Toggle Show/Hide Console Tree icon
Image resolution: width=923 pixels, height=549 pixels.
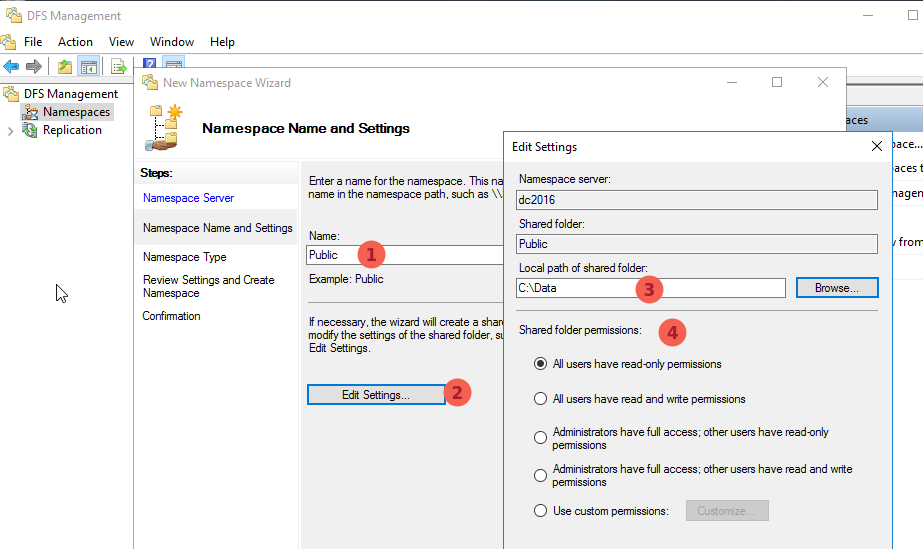[88, 66]
